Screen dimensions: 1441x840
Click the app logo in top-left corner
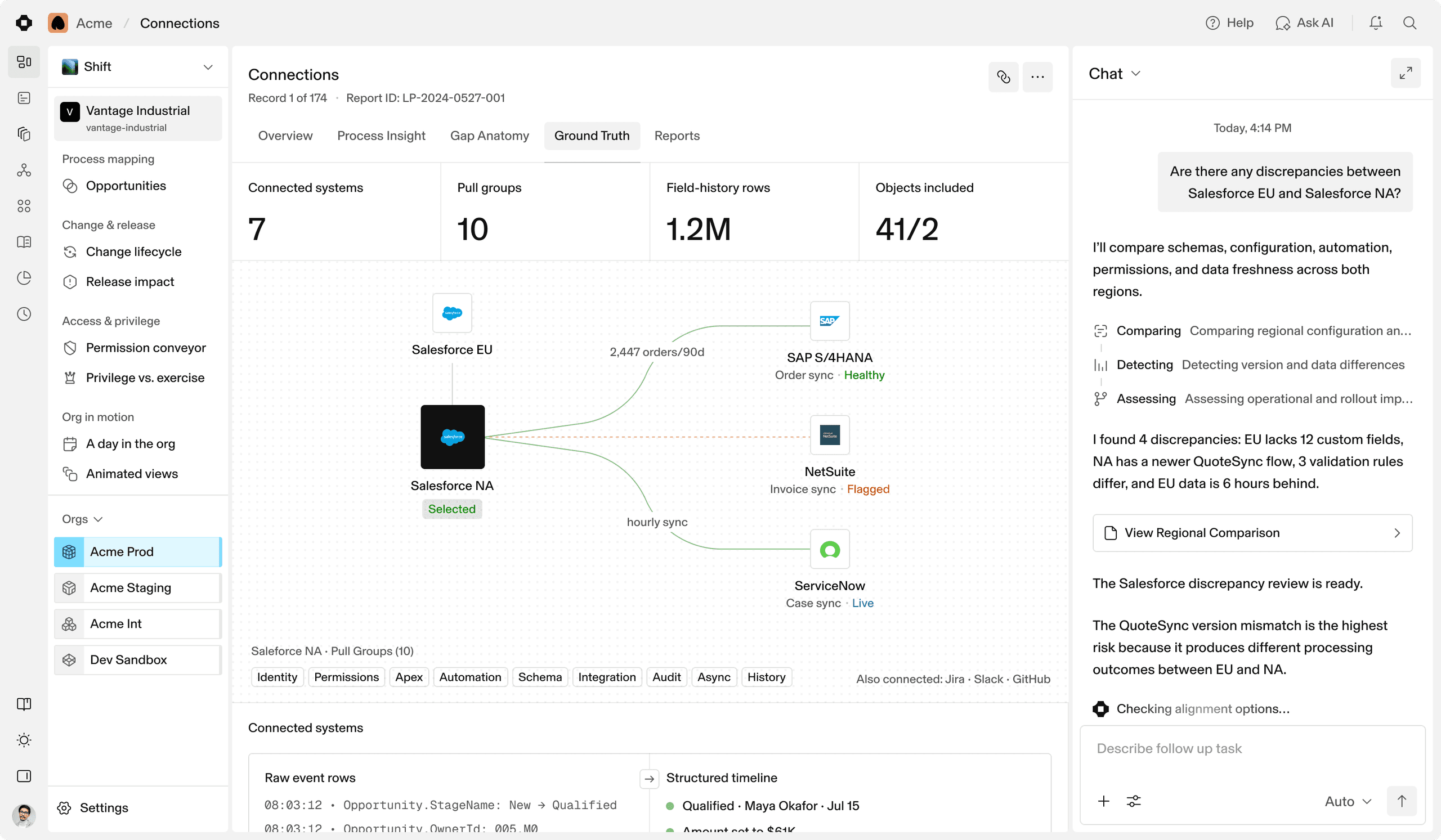(24, 23)
